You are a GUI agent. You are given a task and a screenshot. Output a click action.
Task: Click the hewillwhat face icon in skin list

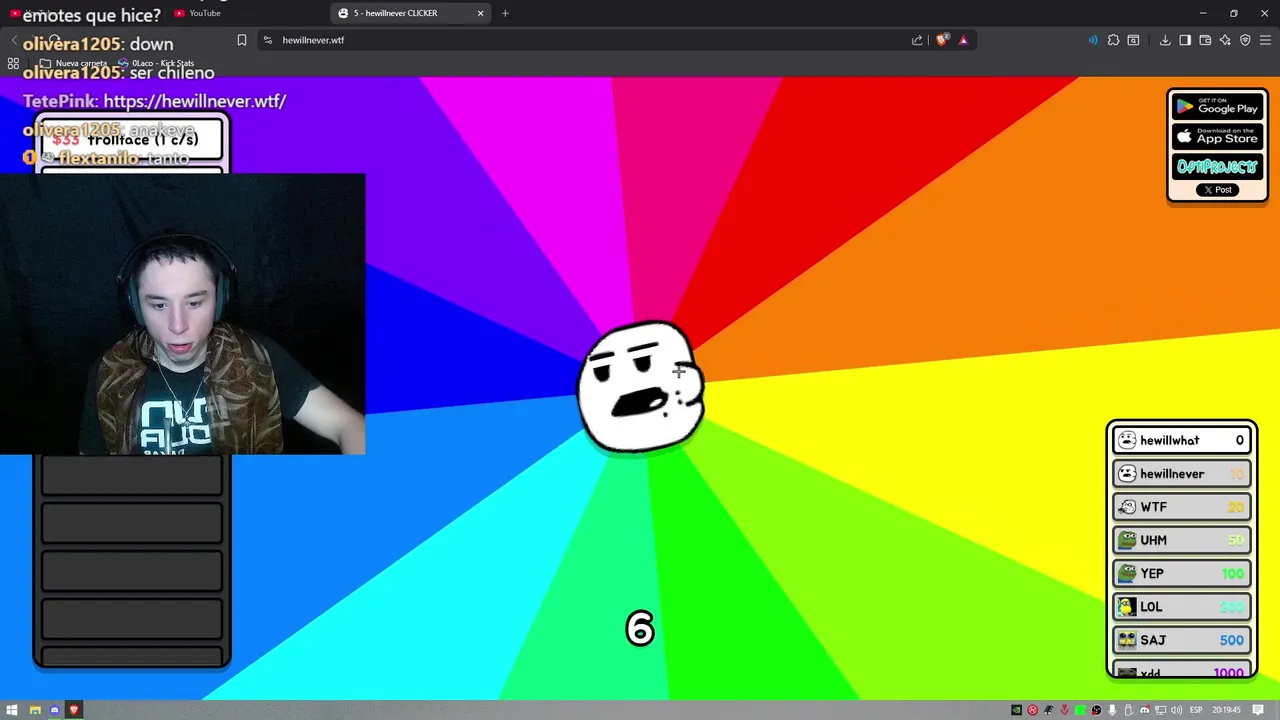point(1127,440)
